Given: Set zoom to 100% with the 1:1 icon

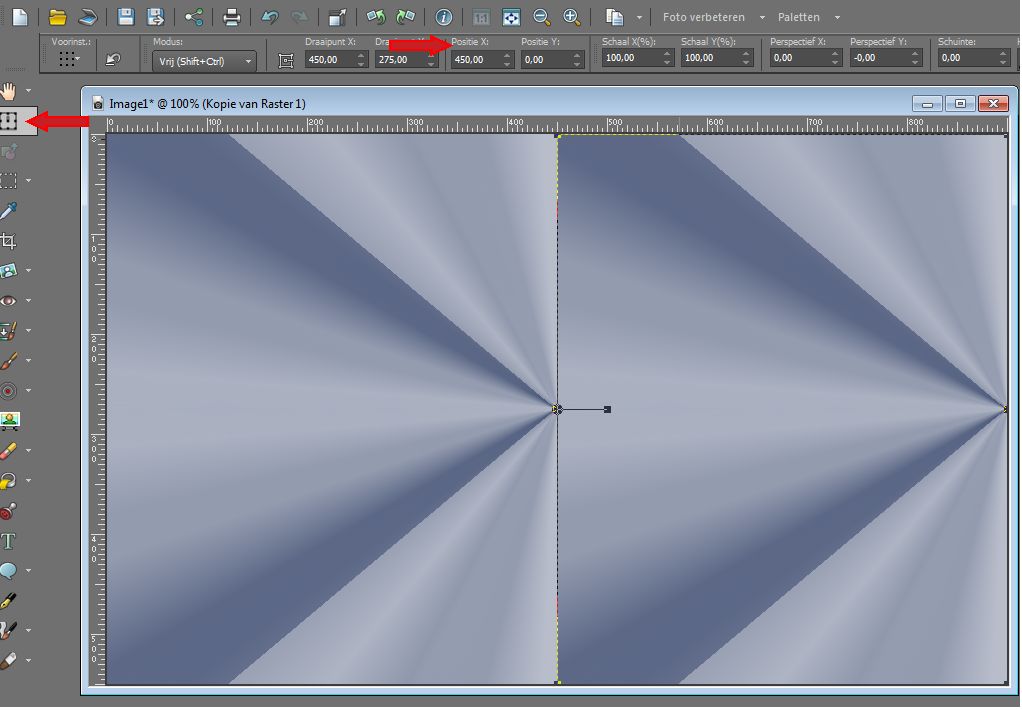Looking at the screenshot, I should [481, 18].
